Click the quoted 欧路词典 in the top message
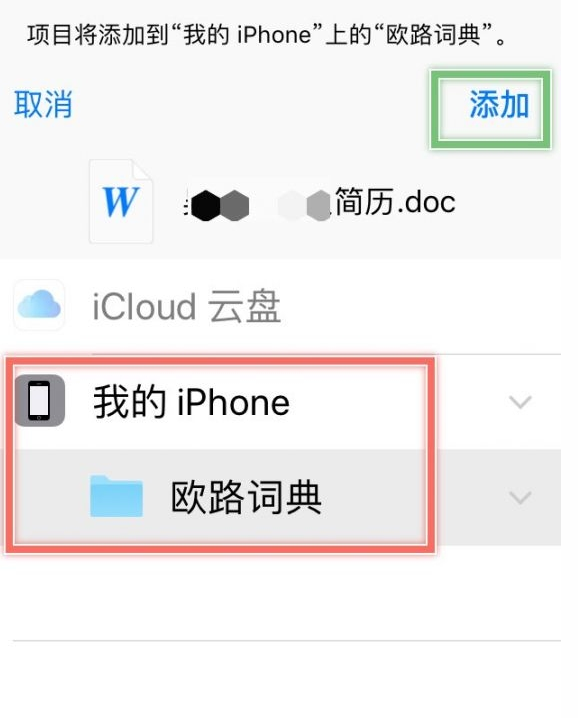The image size is (578, 718). [x=434, y=35]
